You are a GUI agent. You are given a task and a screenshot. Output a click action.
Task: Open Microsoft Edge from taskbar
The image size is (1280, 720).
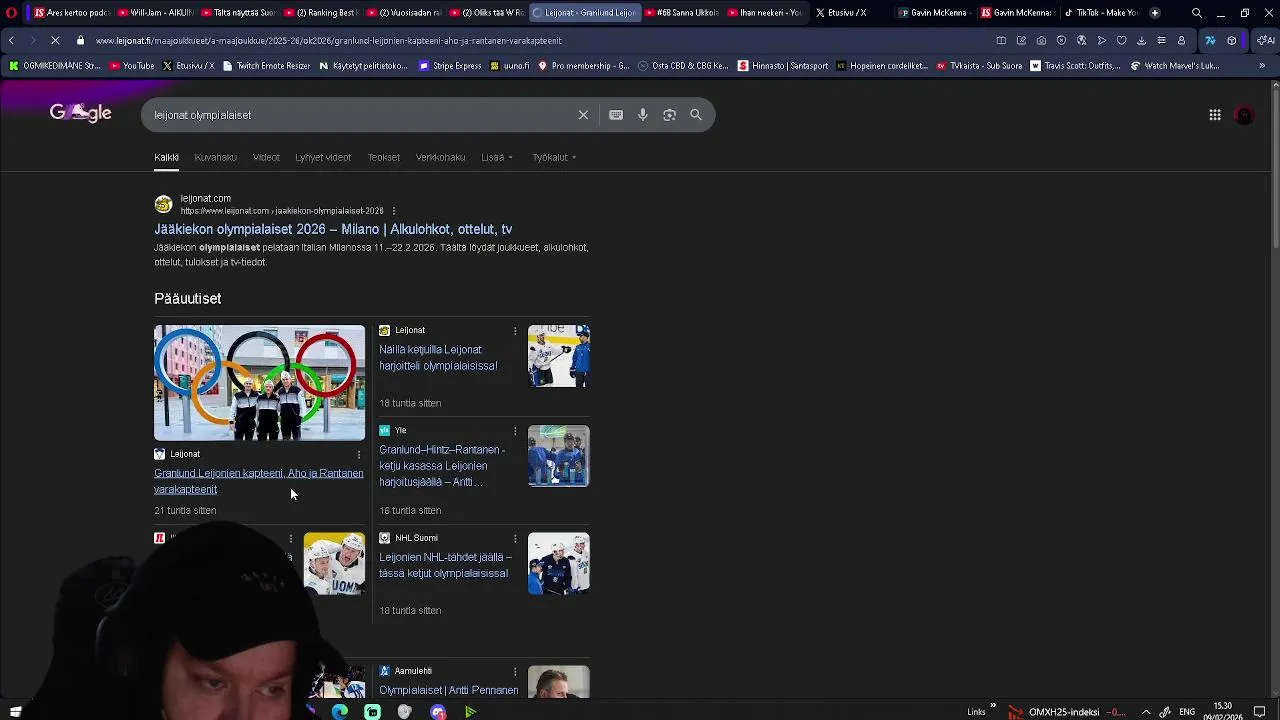pyautogui.click(x=340, y=712)
